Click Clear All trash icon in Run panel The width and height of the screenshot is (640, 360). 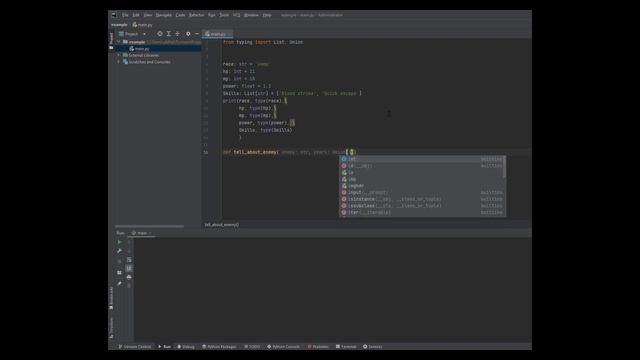pos(129,286)
